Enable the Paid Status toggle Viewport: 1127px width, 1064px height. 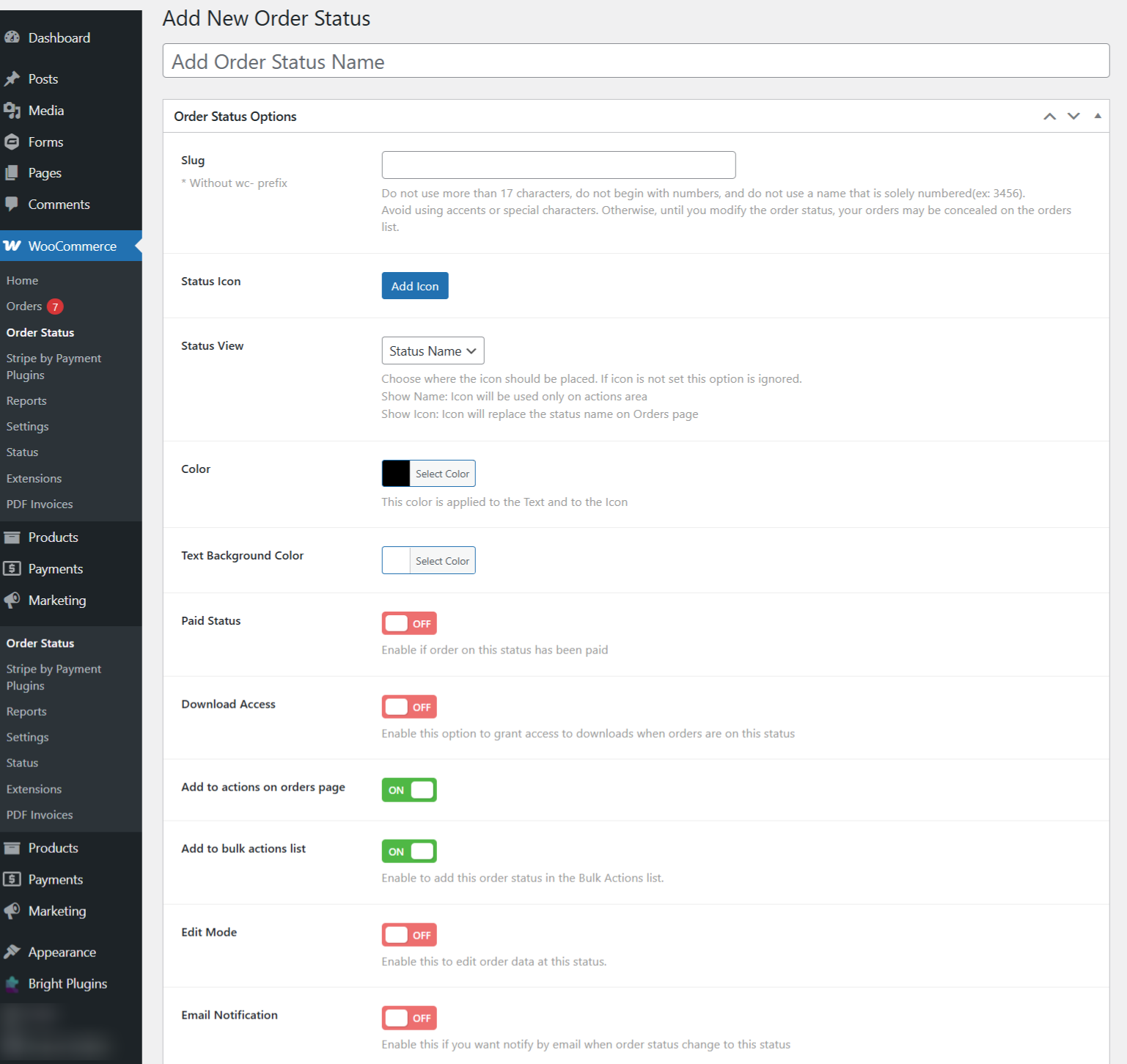[409, 623]
